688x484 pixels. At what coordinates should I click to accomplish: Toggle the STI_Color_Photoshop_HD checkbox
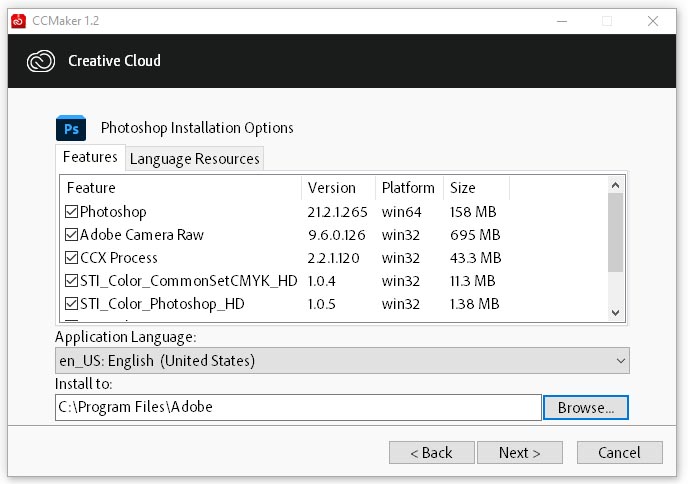tap(71, 303)
